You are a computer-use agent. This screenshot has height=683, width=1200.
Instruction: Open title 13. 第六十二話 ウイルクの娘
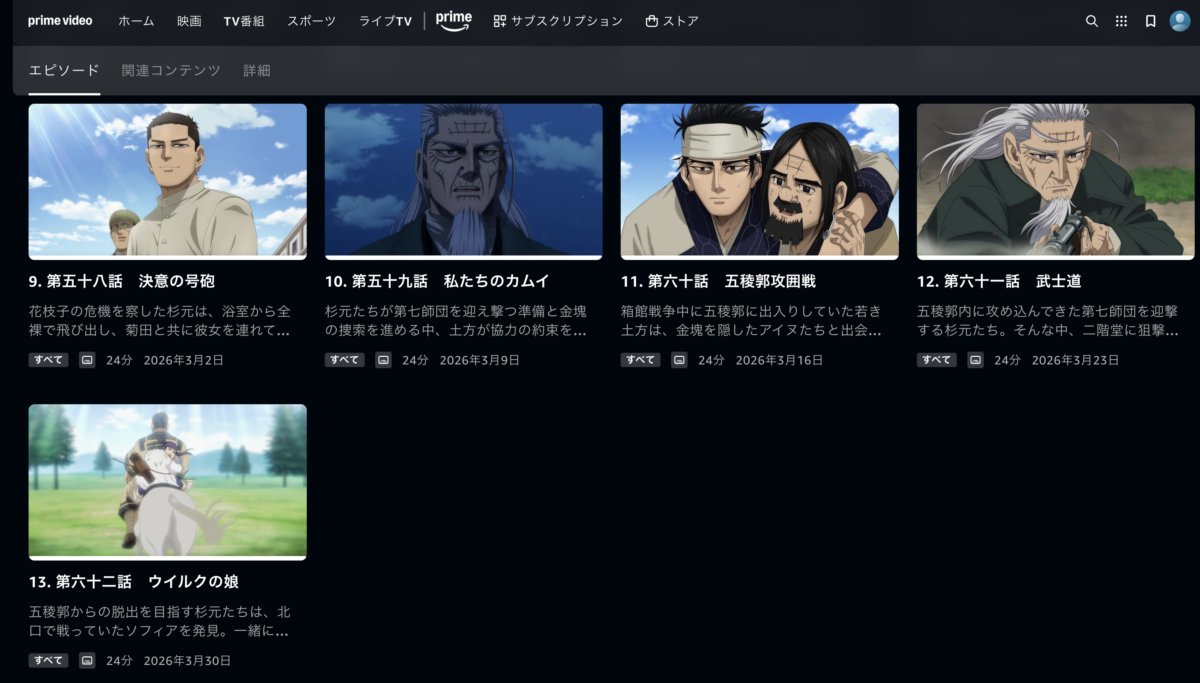point(133,581)
